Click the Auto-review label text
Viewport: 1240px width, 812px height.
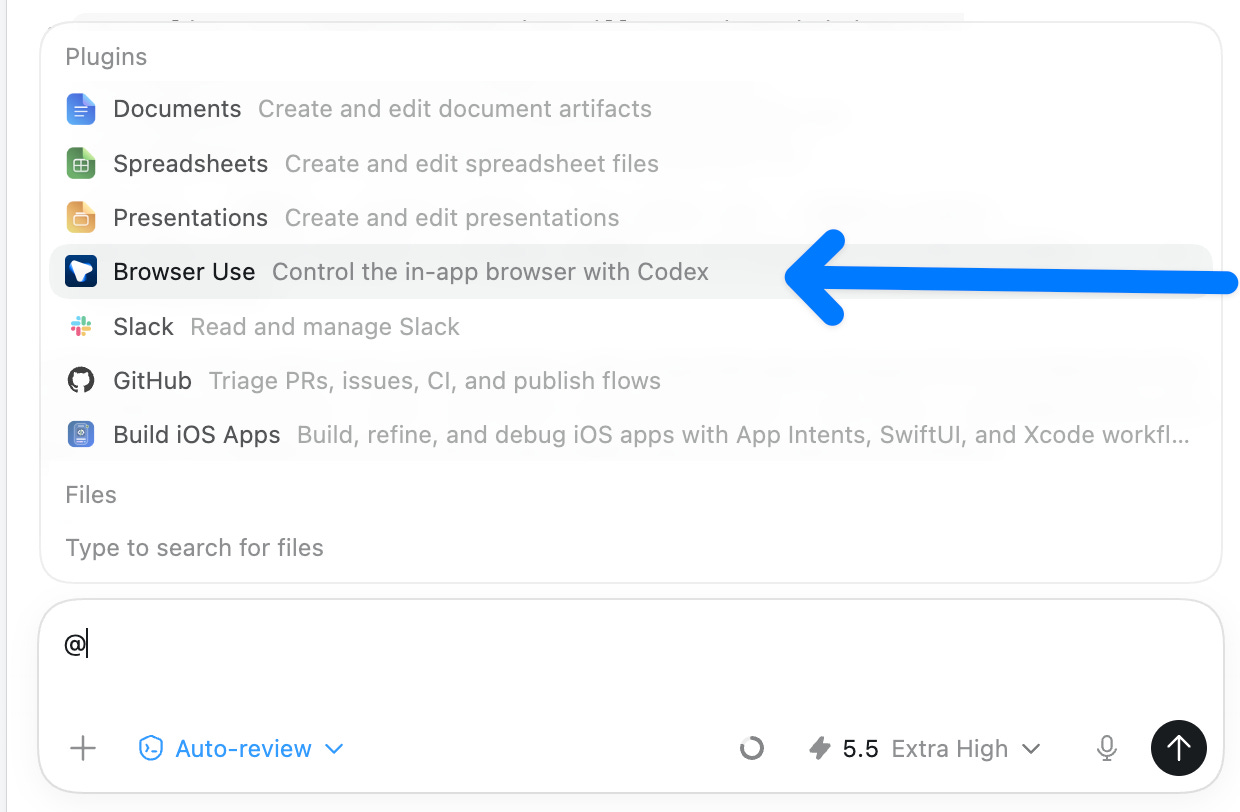point(243,748)
